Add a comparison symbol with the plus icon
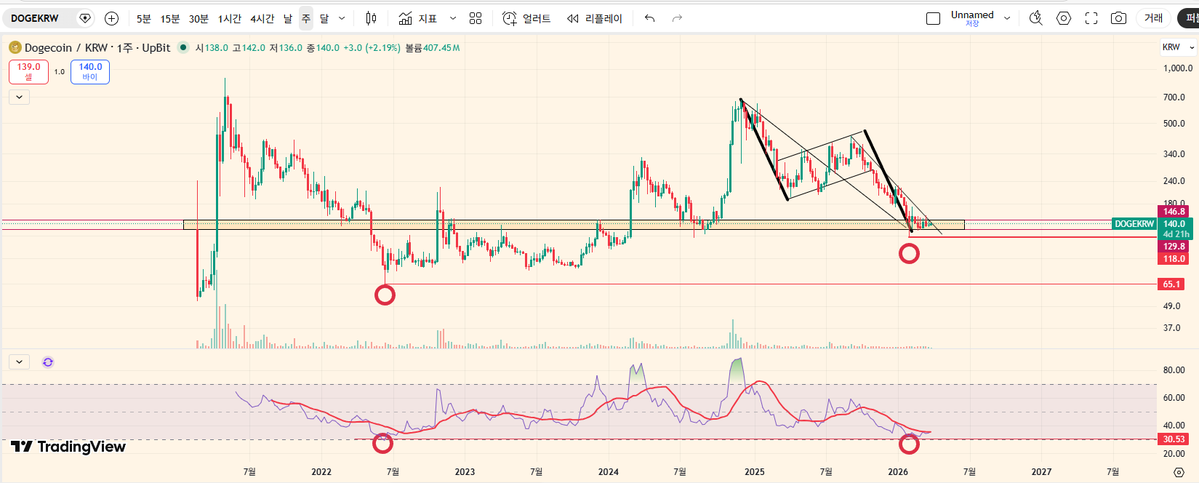Image resolution: width=1199 pixels, height=483 pixels. click(112, 18)
